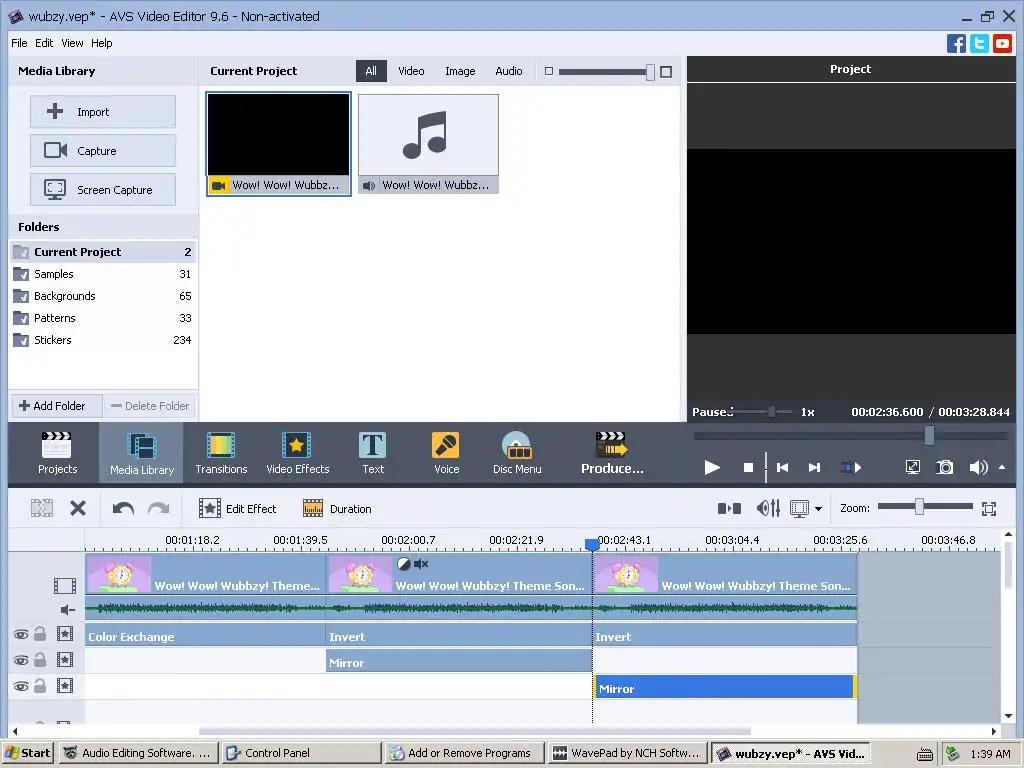Click zoom to fit timeline icon
This screenshot has width=1024, height=768.
click(989, 509)
